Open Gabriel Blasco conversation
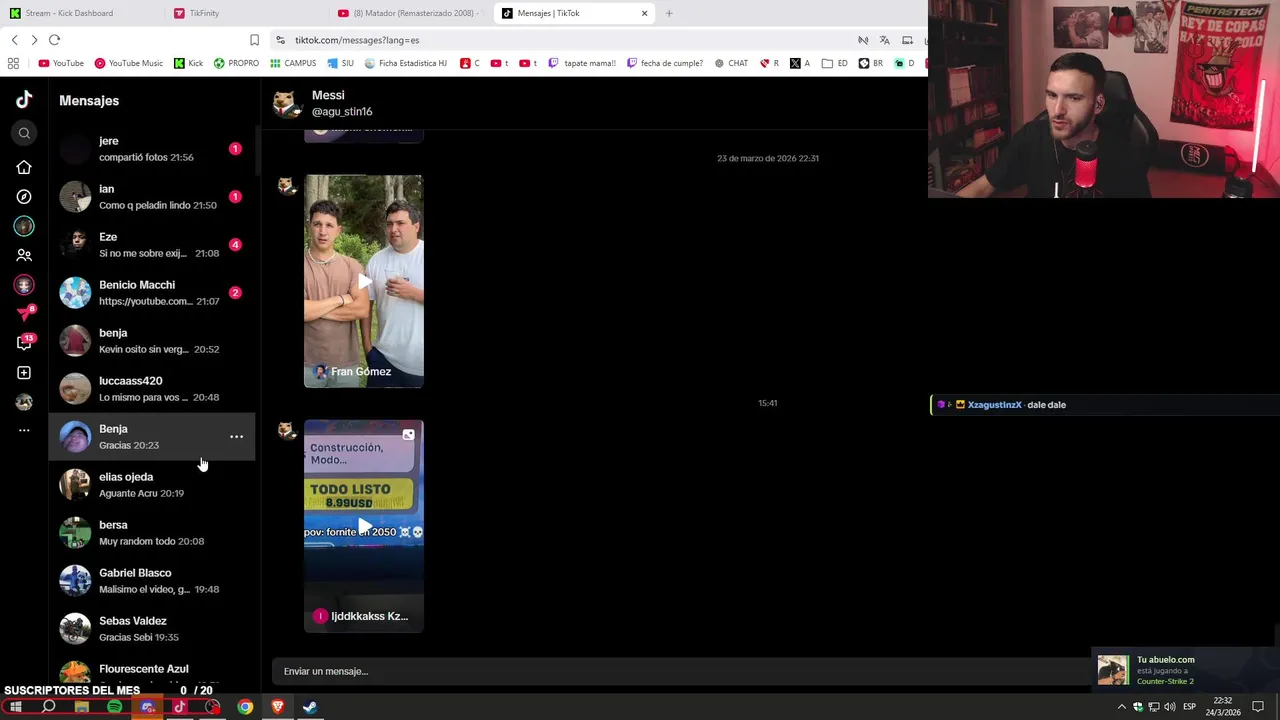Image resolution: width=1280 pixels, height=720 pixels. coord(152,581)
